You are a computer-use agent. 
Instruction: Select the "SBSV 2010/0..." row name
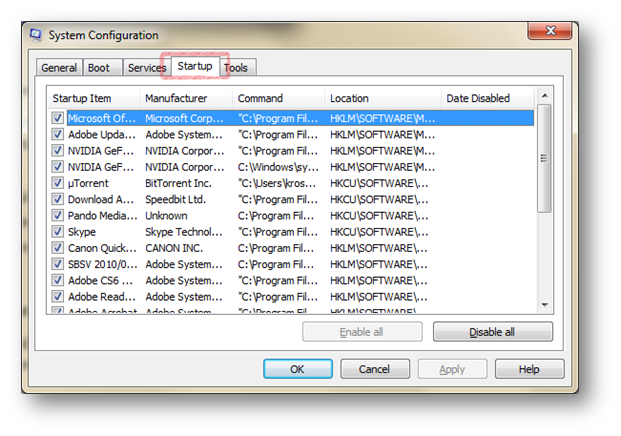103,265
